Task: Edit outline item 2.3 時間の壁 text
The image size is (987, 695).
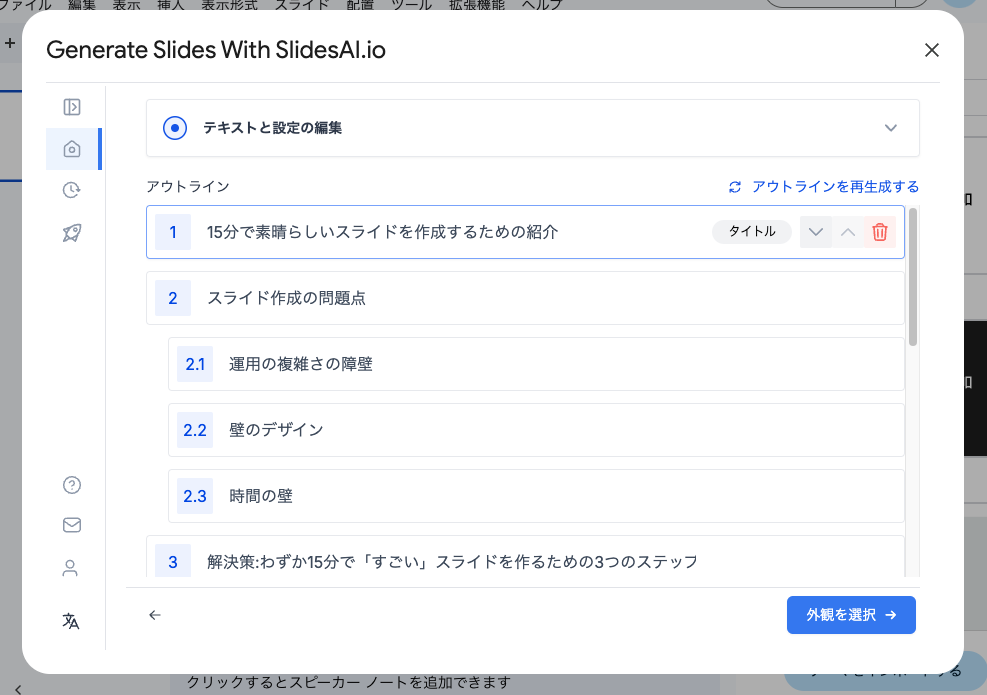Action: coord(261,496)
